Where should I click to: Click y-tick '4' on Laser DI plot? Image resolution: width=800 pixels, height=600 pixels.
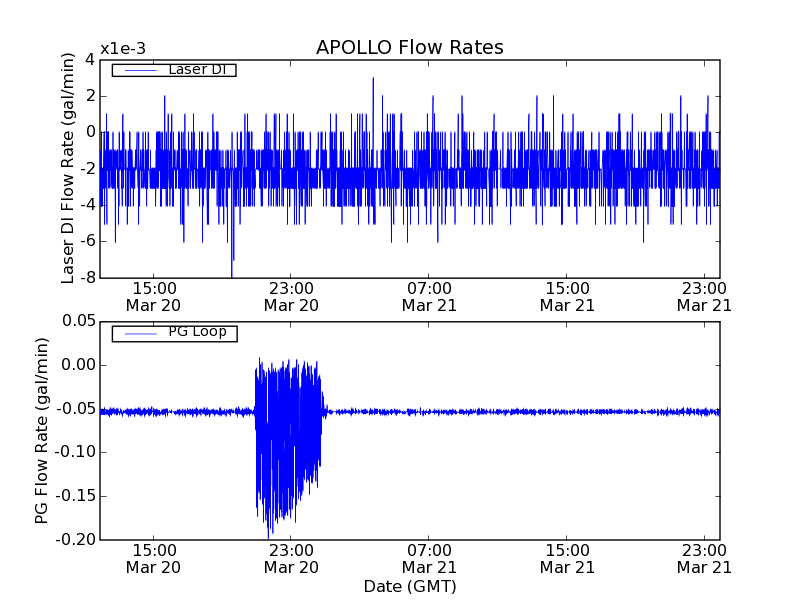tap(90, 60)
